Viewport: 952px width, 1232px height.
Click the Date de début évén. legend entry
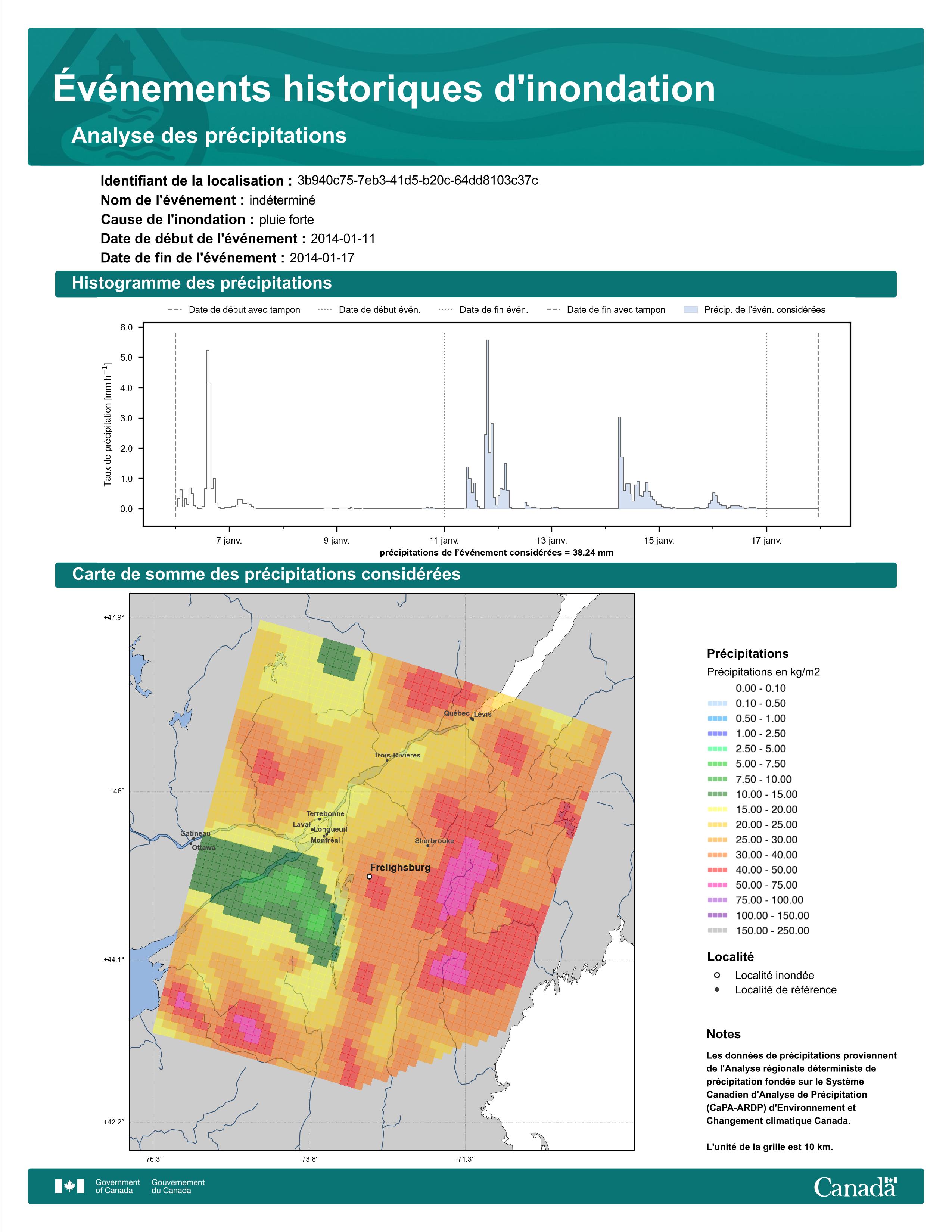(369, 310)
